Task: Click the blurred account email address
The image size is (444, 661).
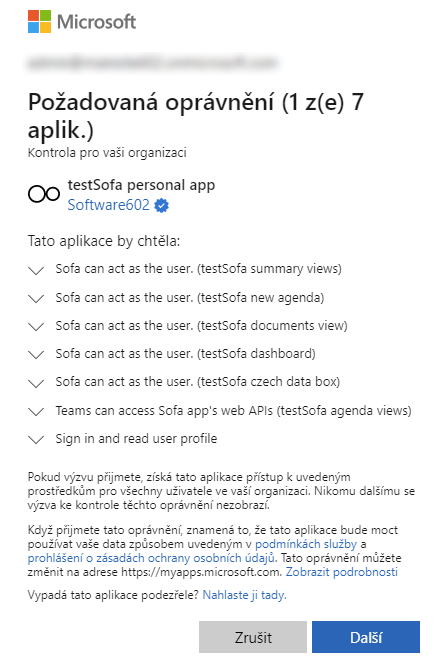Action: [153, 63]
